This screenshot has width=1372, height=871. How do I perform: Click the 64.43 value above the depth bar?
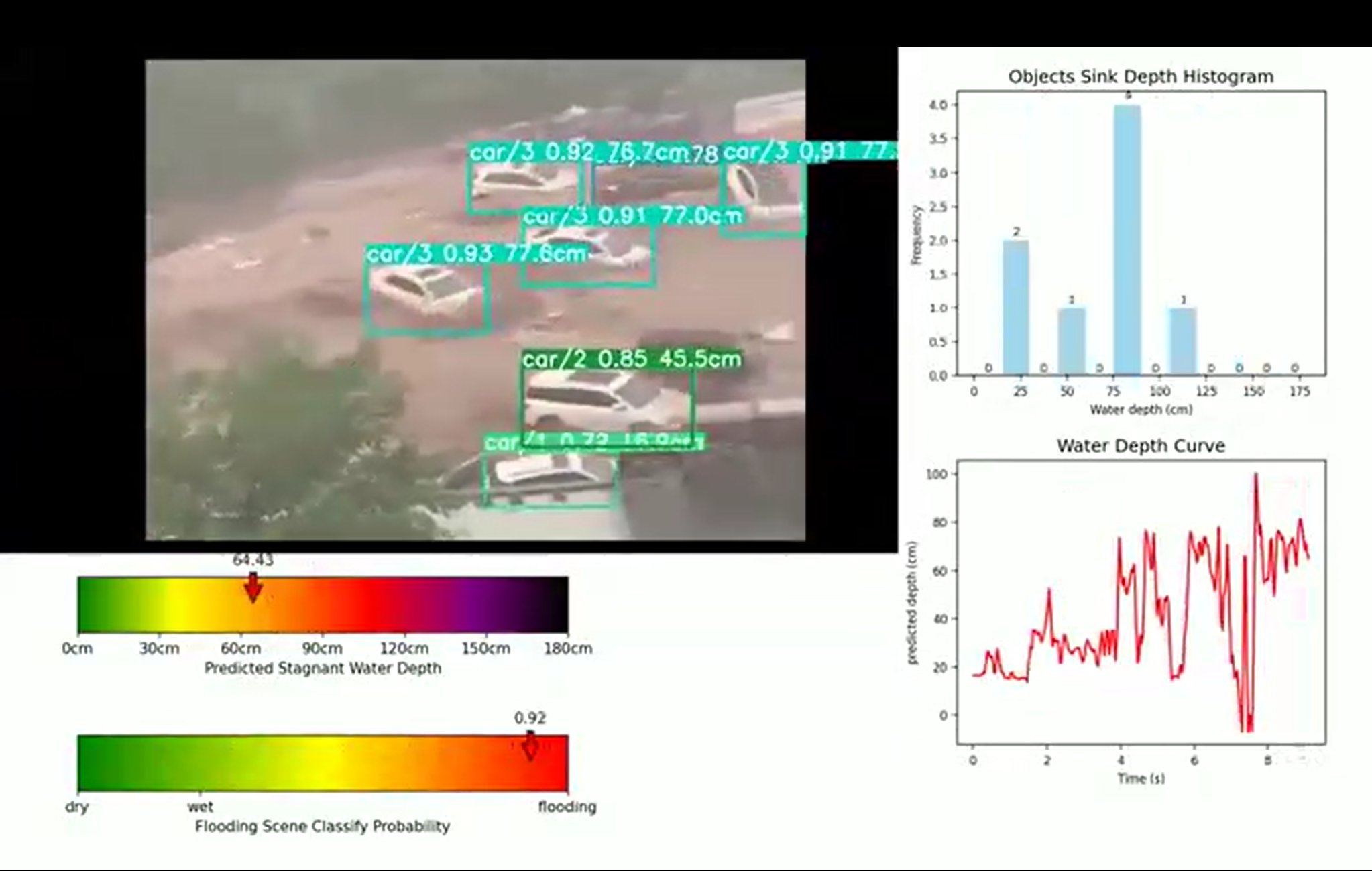(x=253, y=560)
